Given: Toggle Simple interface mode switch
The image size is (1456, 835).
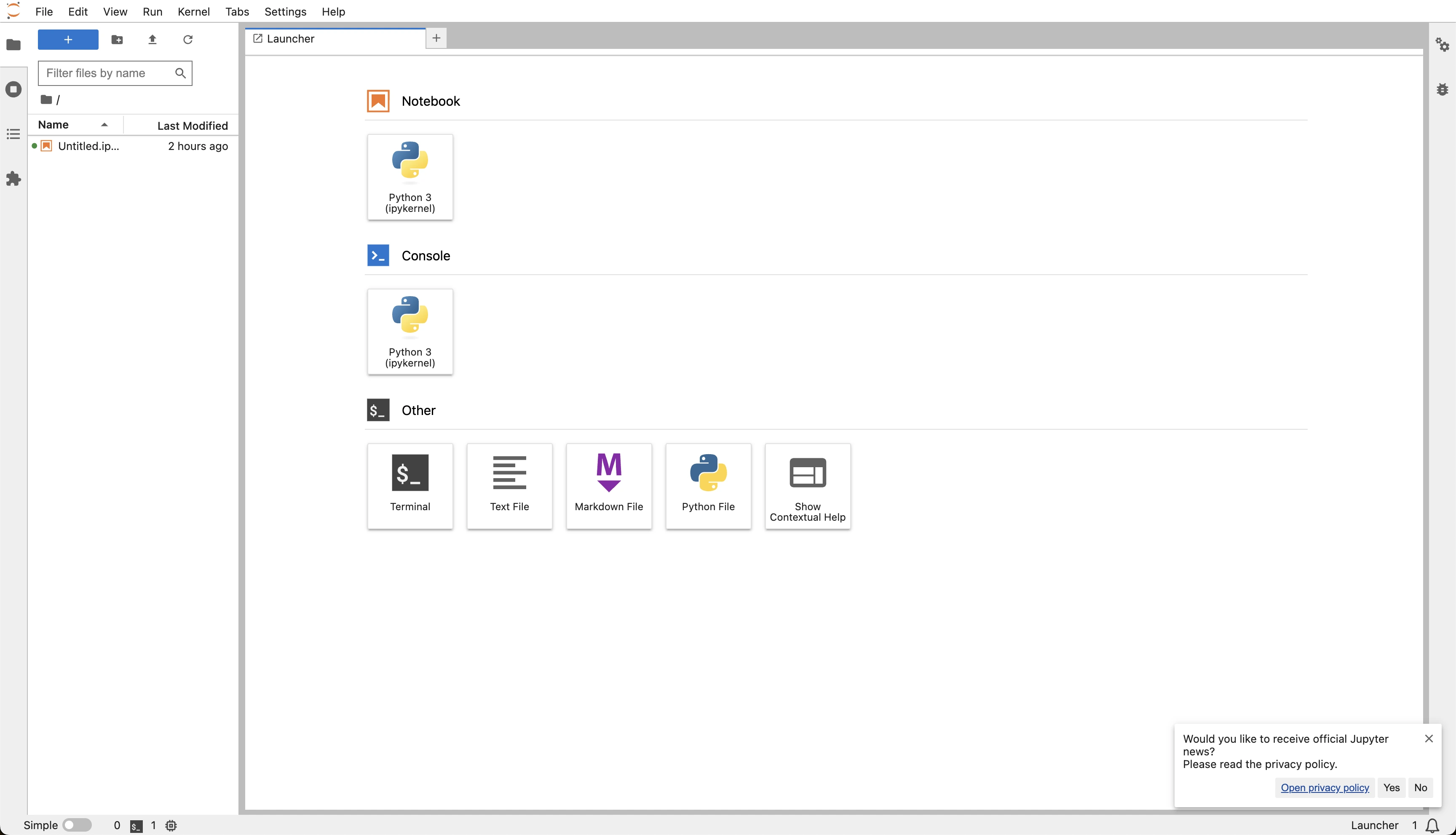Looking at the screenshot, I should point(77,825).
